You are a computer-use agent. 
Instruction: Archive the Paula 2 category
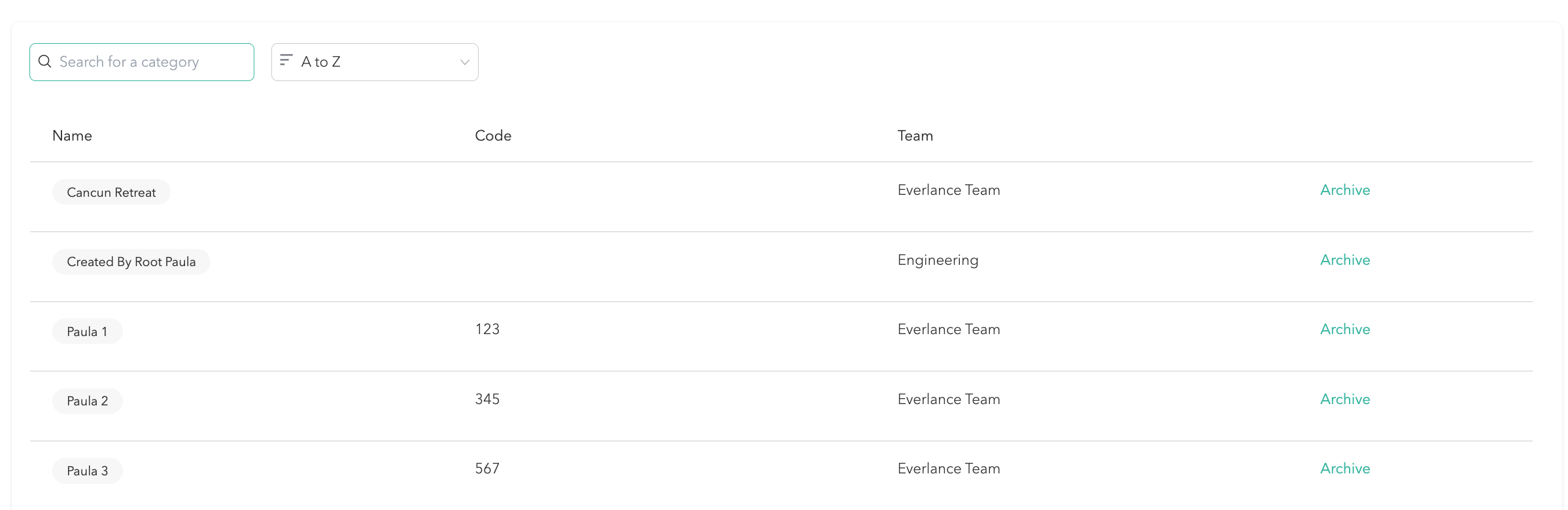coord(1344,399)
